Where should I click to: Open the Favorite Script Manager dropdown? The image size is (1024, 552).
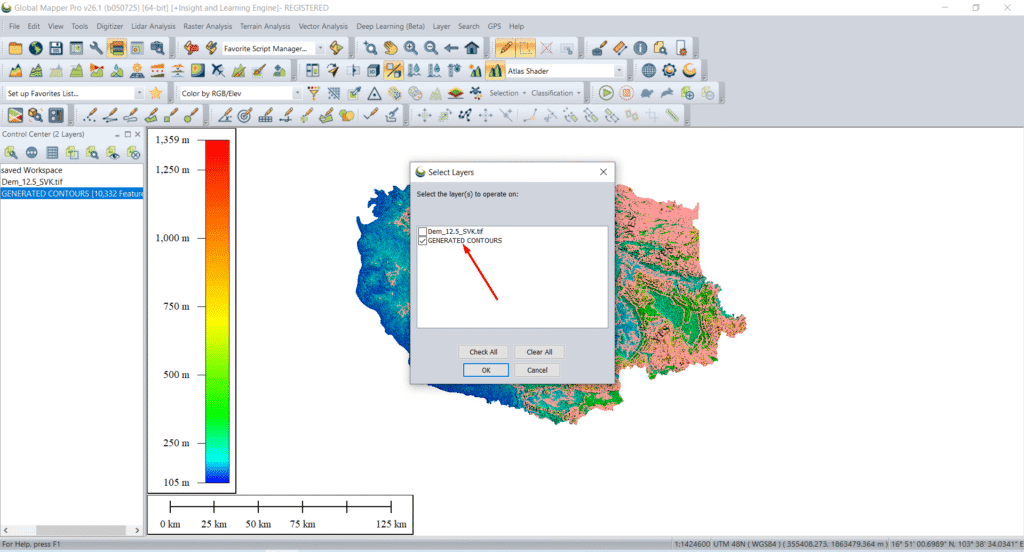tap(320, 48)
